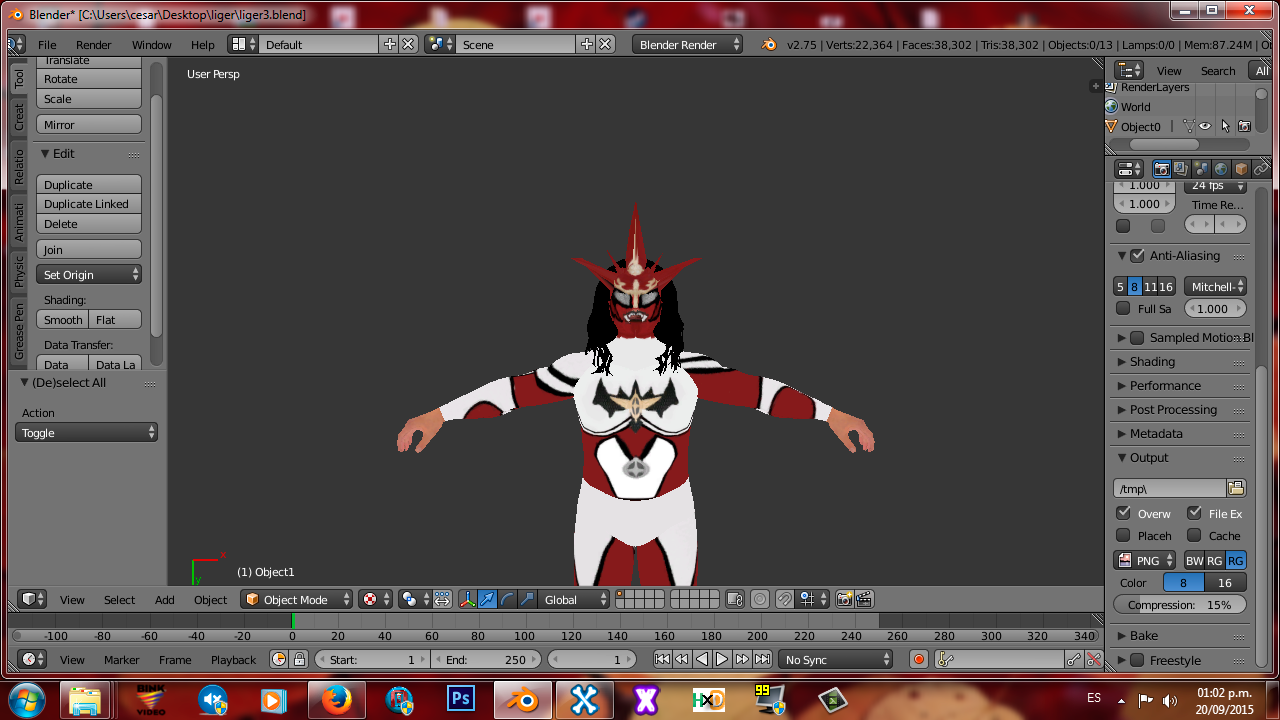Open the Render menu
1280x720 pixels.
tap(94, 44)
